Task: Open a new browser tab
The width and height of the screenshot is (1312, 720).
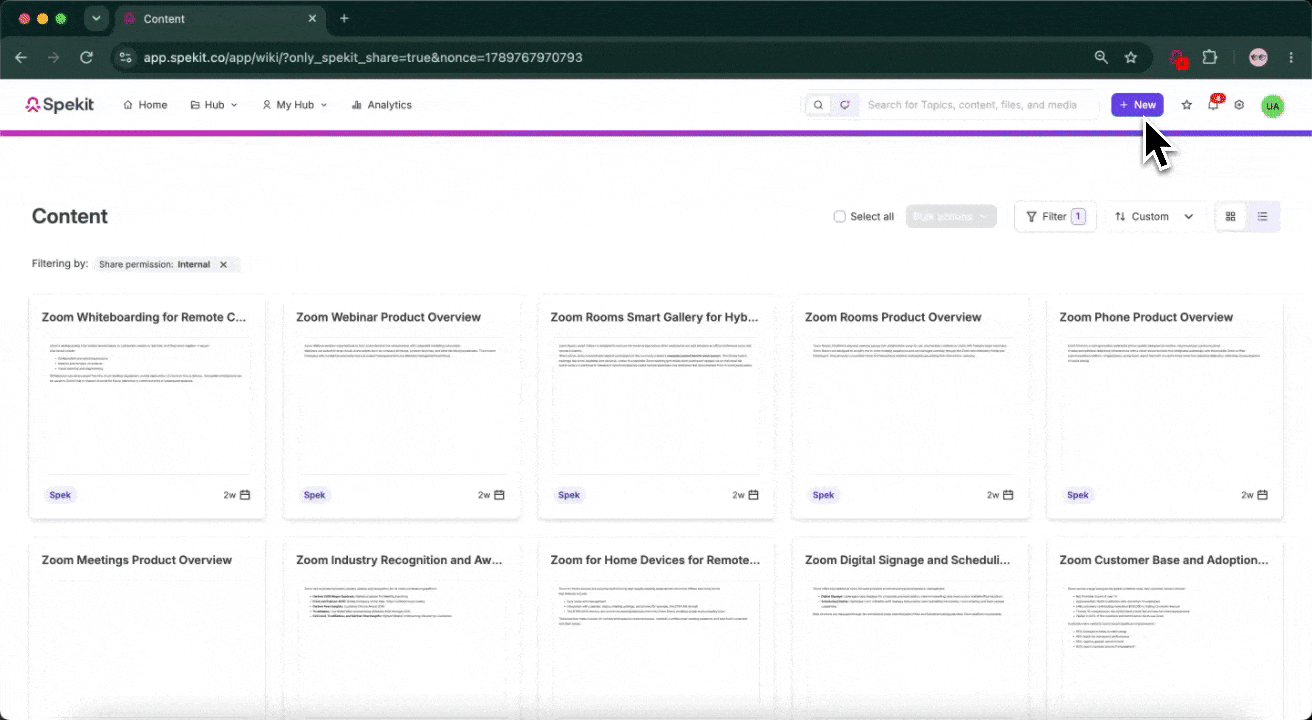Action: [x=344, y=19]
